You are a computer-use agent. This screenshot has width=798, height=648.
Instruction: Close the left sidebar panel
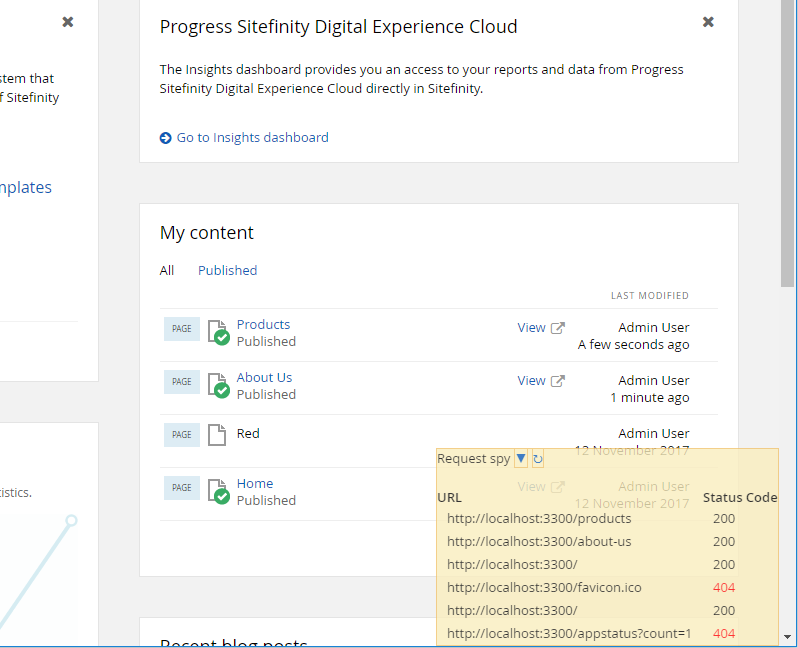tap(68, 22)
